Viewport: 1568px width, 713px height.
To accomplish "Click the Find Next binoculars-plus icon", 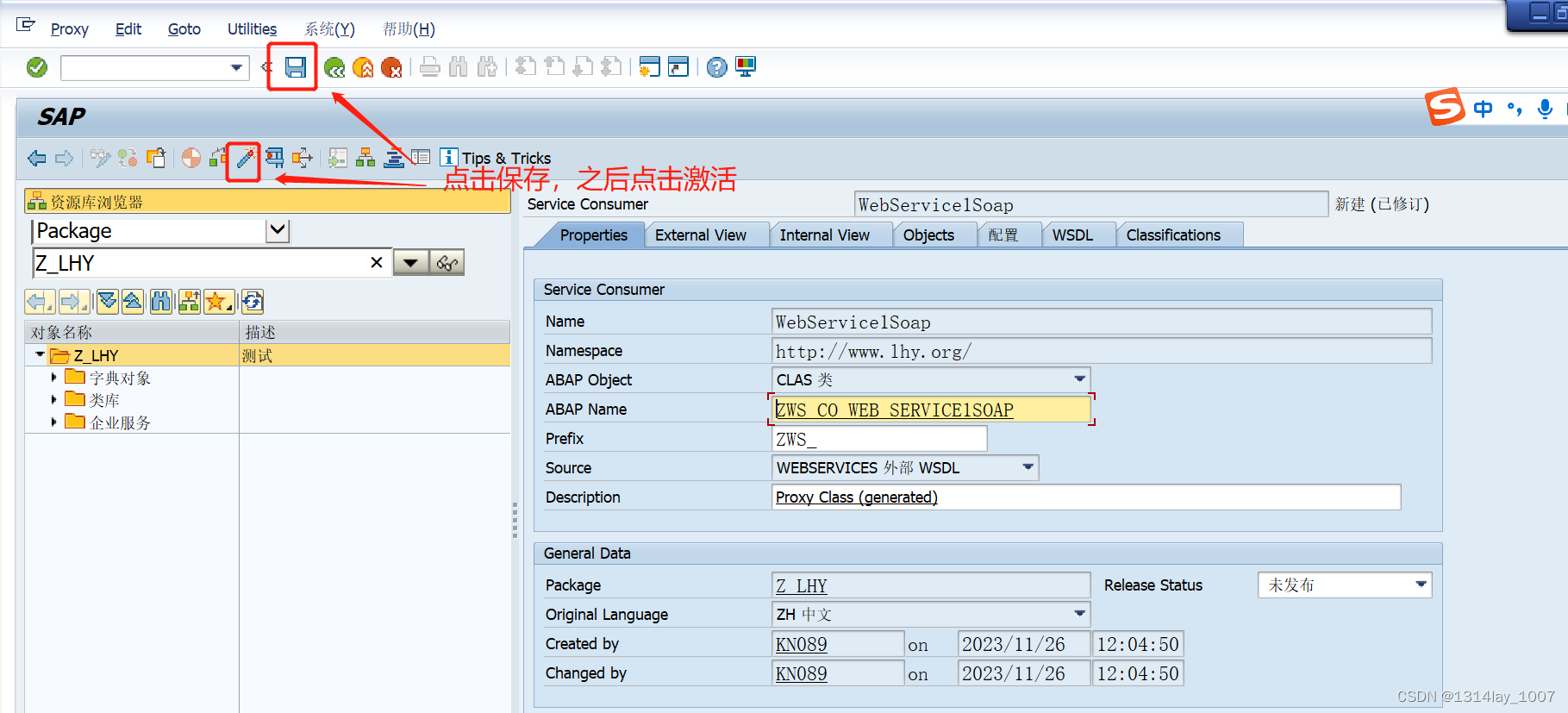I will click(487, 67).
